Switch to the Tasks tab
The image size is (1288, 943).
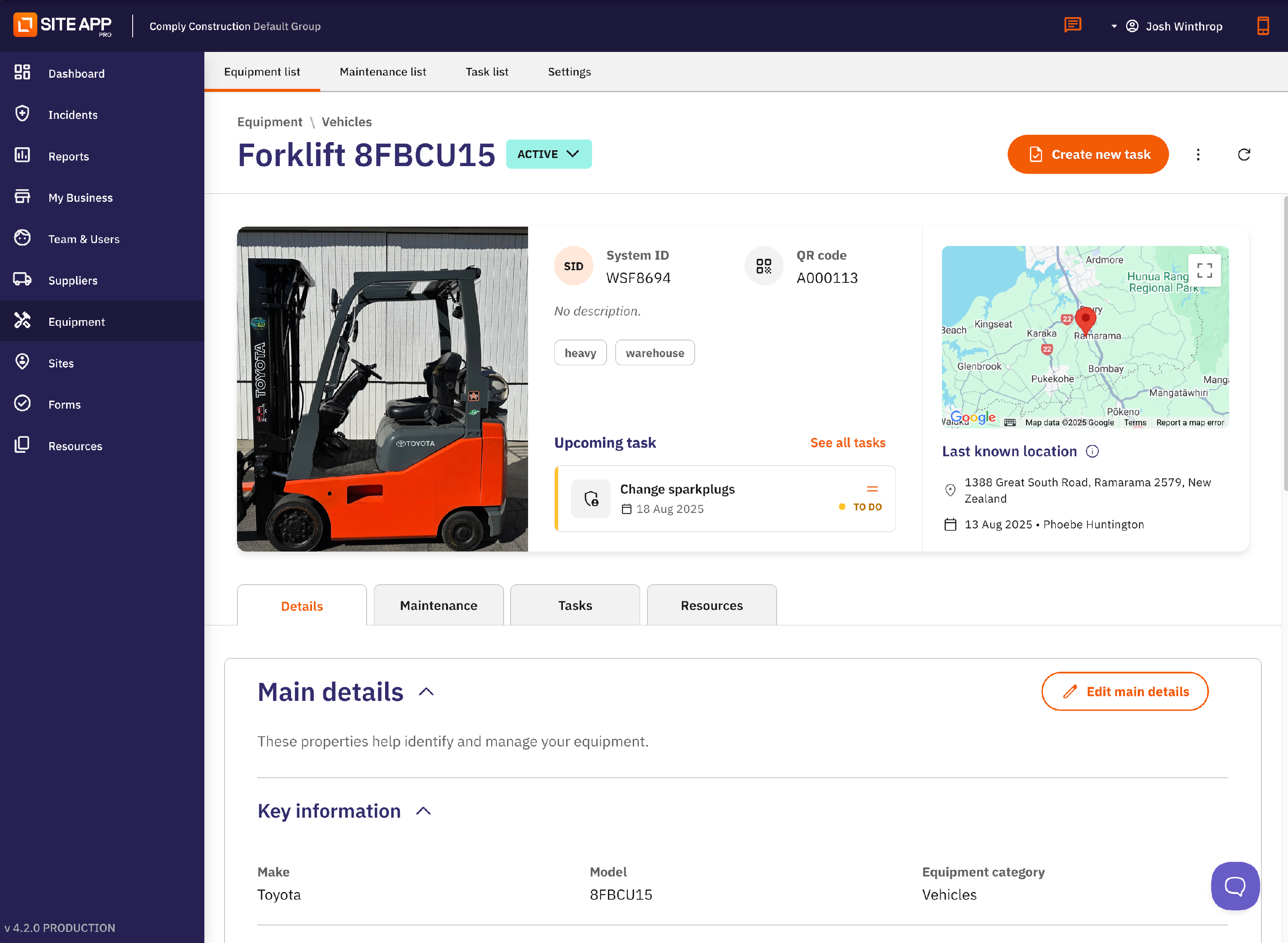[x=575, y=605]
